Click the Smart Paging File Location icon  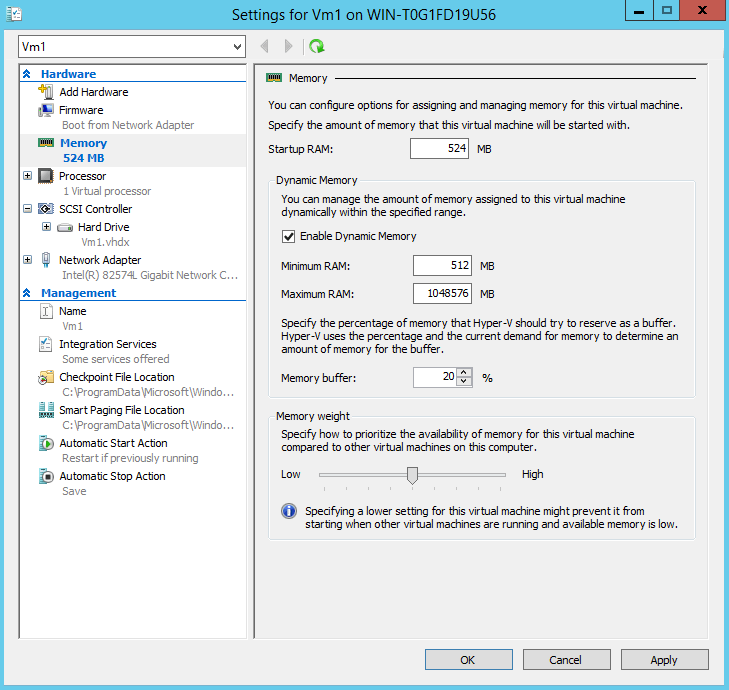click(x=46, y=410)
